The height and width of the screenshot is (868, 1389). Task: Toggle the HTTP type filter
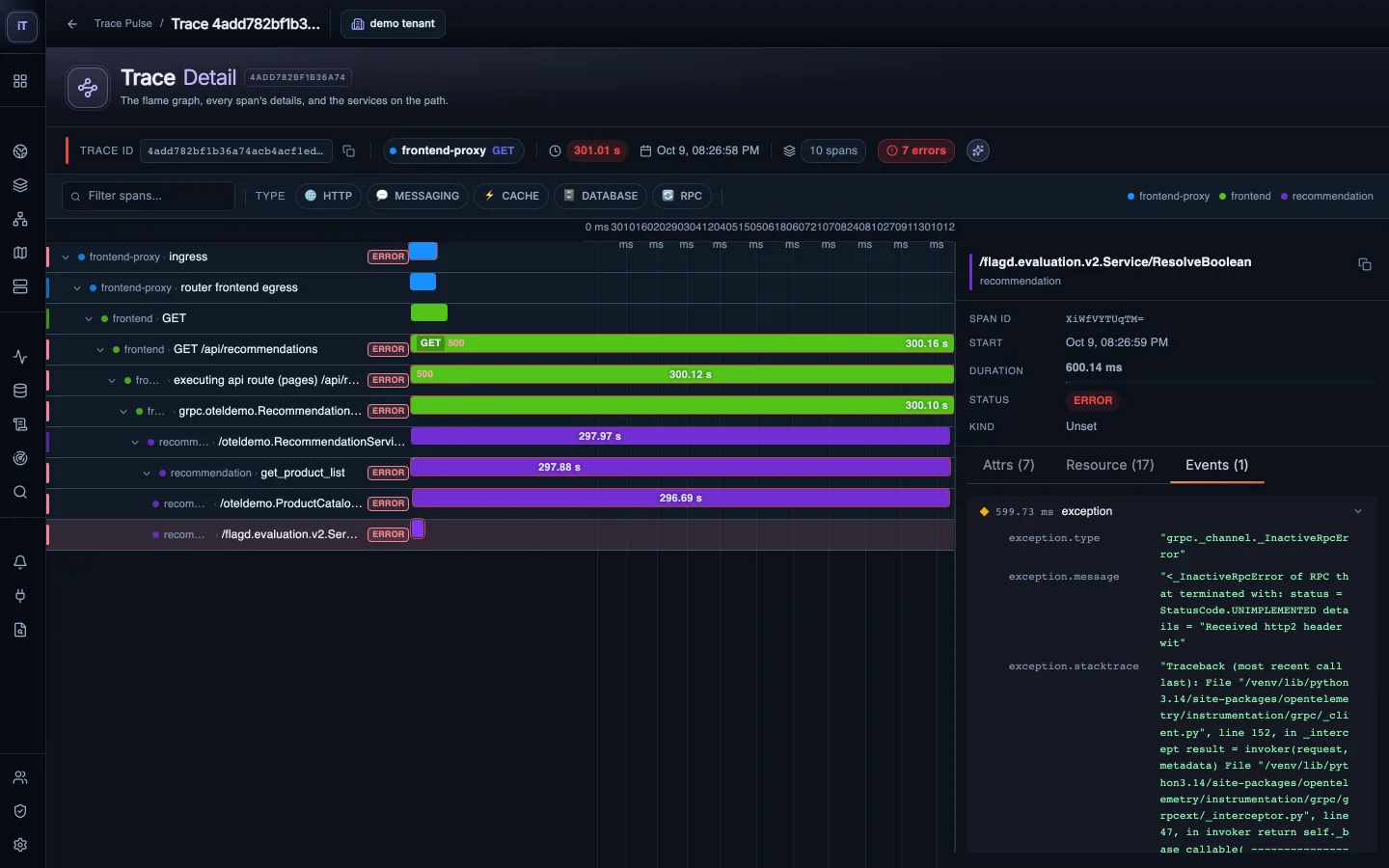(328, 196)
